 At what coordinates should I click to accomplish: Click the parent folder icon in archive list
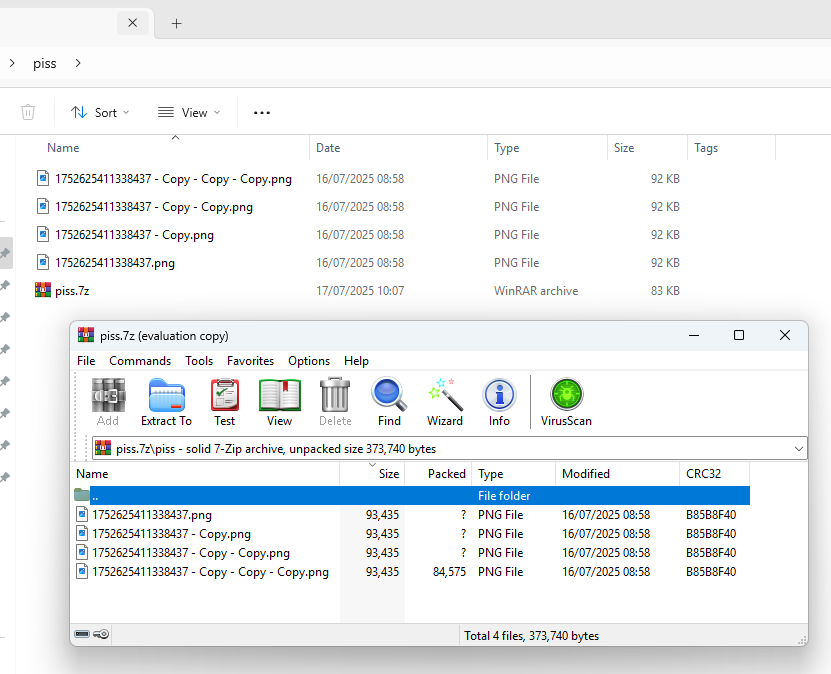tap(82, 495)
